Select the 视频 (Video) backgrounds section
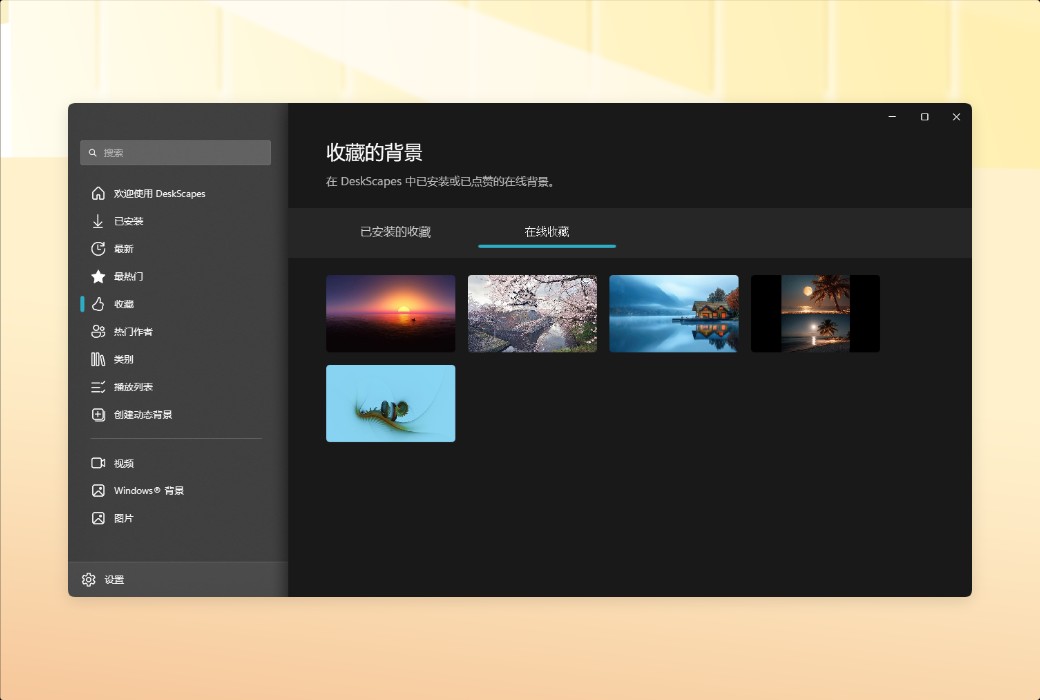The width and height of the screenshot is (1040, 700). [121, 462]
